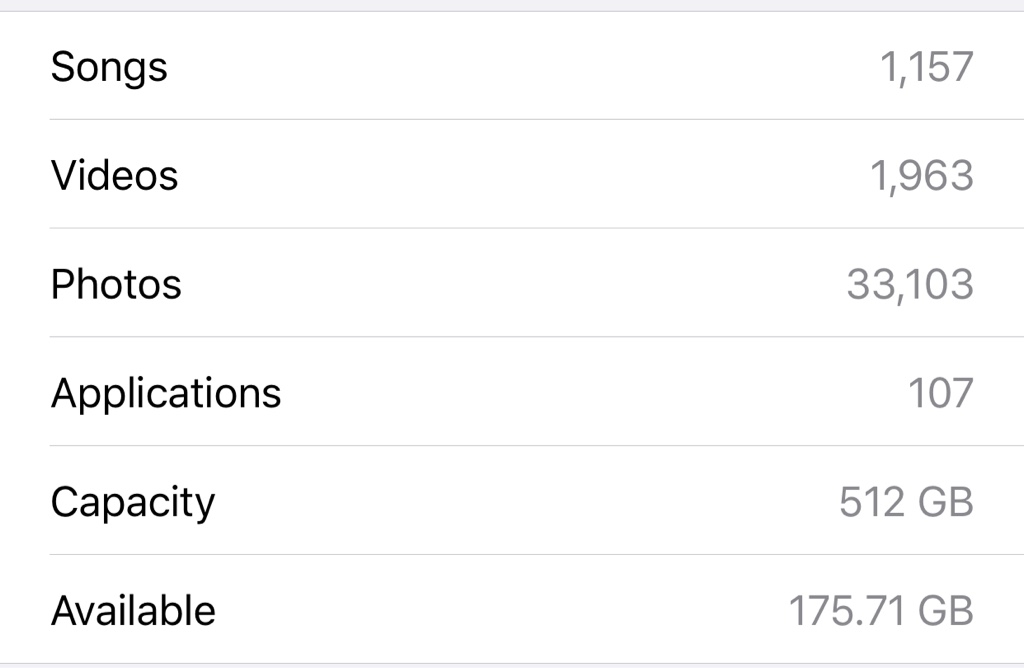This screenshot has height=668, width=1024.
Task: Select the 1,963 videos count value
Action: click(x=921, y=176)
